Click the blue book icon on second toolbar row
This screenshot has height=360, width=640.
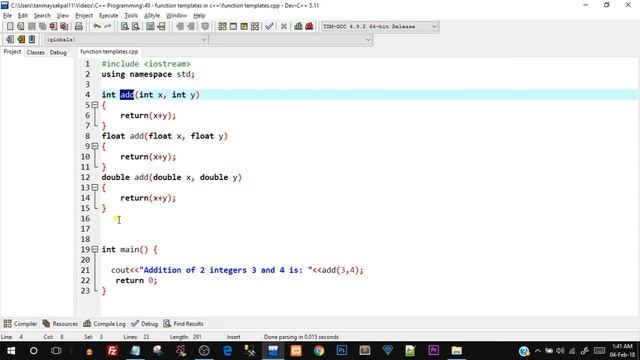point(32,40)
